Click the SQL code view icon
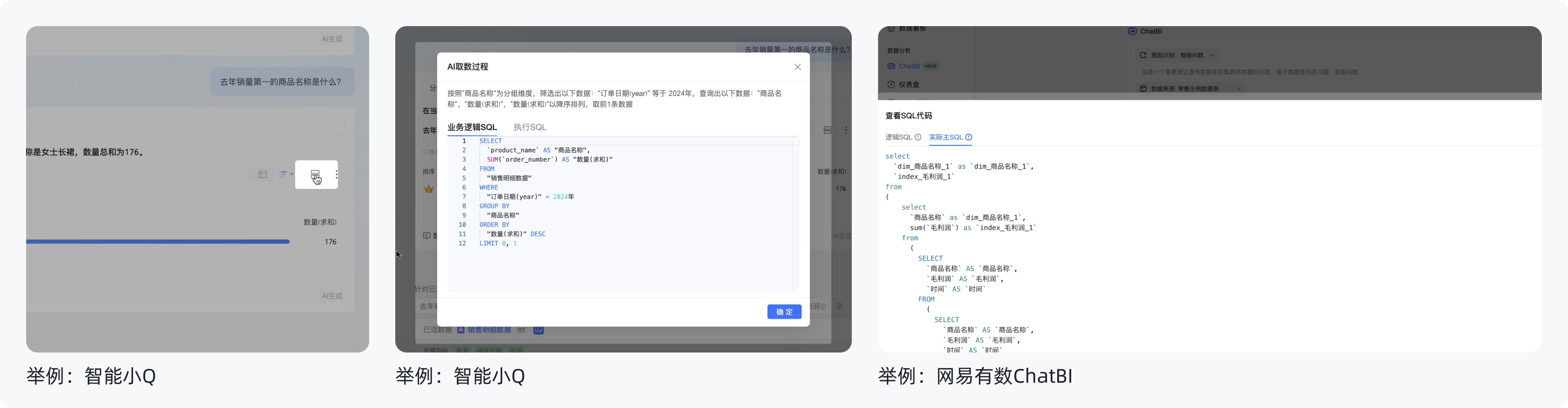The height and width of the screenshot is (408, 1568). pos(315,175)
